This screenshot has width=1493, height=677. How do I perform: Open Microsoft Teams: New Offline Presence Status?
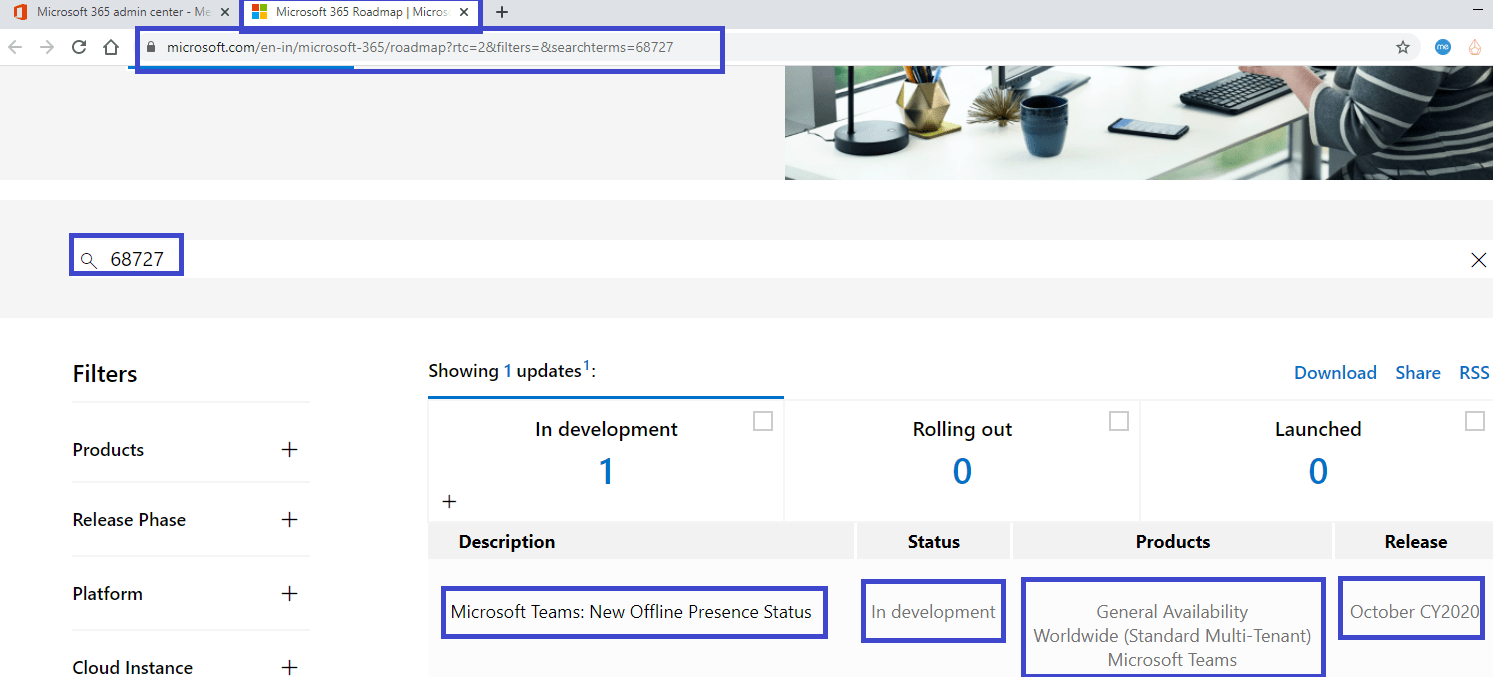(x=631, y=612)
